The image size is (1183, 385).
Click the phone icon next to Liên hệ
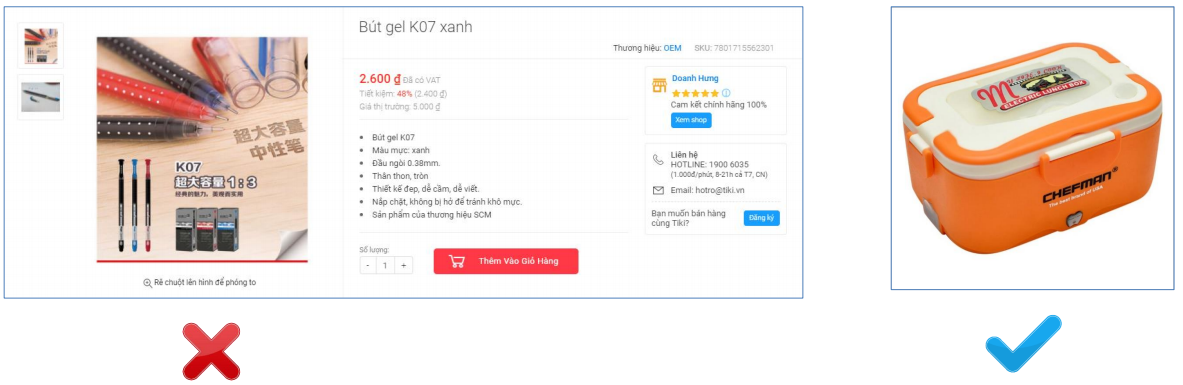click(658, 159)
